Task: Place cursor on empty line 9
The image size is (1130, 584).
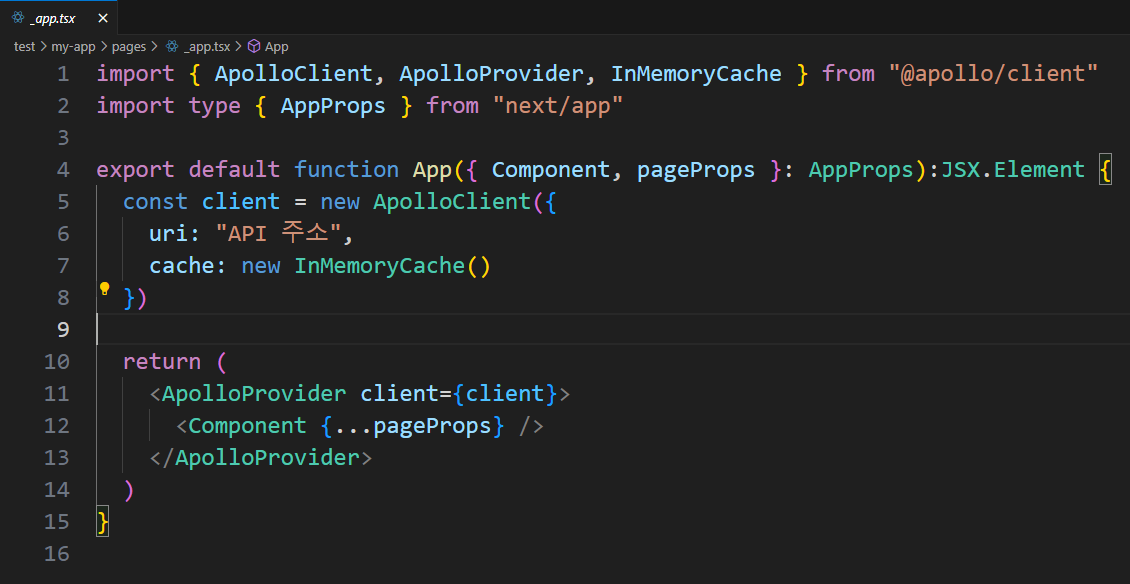Action: point(613,329)
